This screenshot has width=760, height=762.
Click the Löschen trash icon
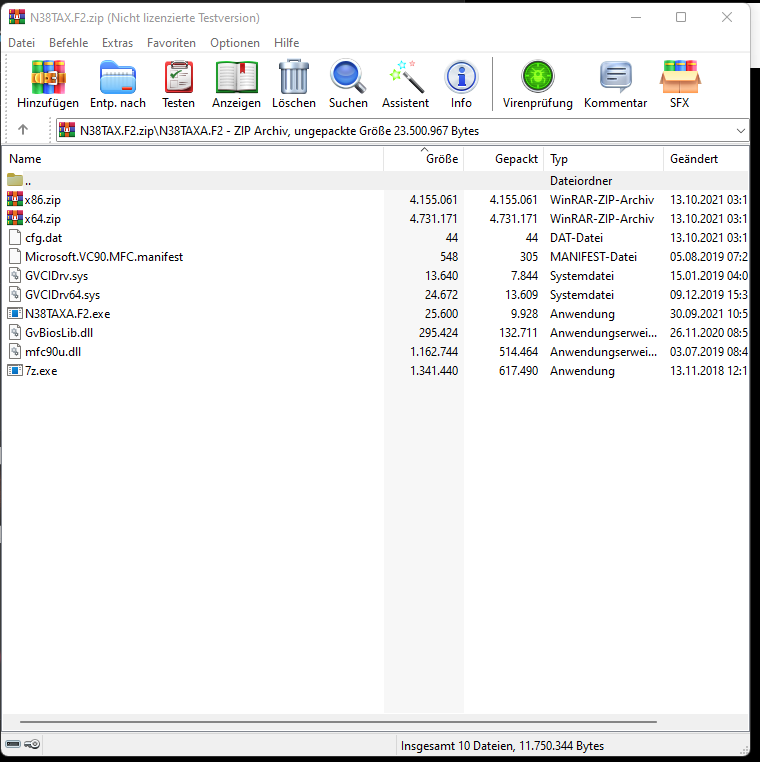click(294, 77)
